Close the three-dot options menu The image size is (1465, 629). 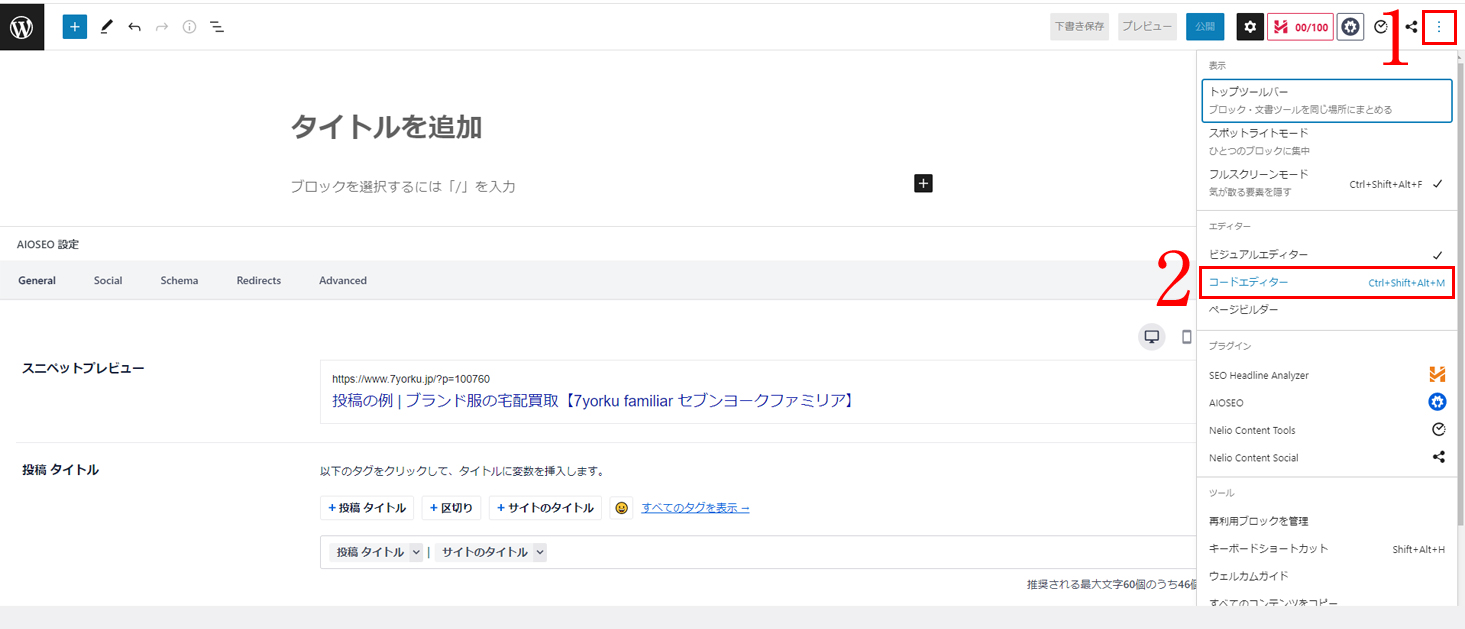pyautogui.click(x=1439, y=27)
